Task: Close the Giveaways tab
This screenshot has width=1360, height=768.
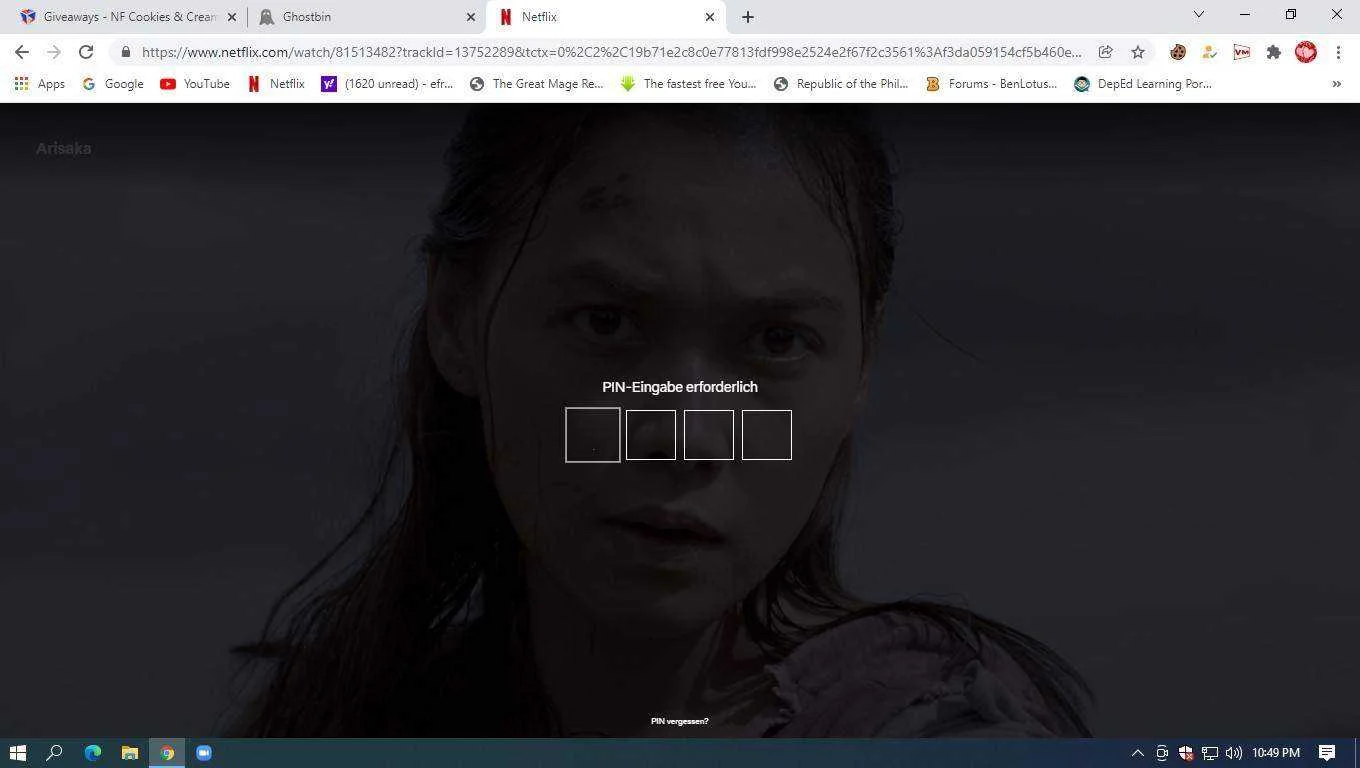Action: [x=232, y=17]
